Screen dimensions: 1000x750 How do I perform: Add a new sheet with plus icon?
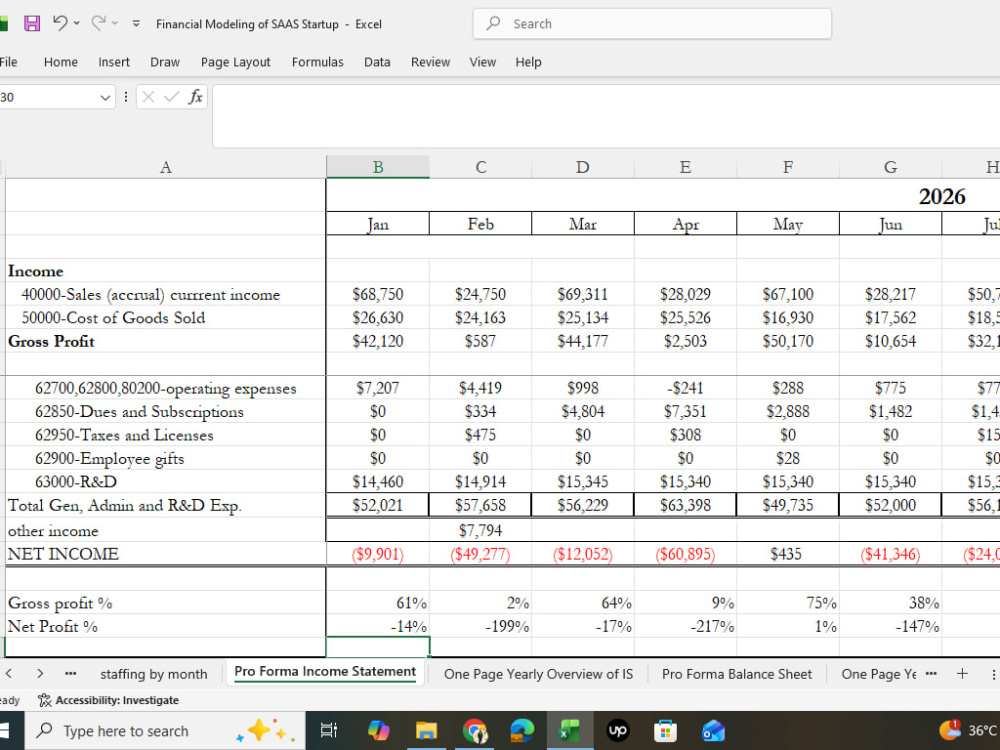click(x=962, y=673)
